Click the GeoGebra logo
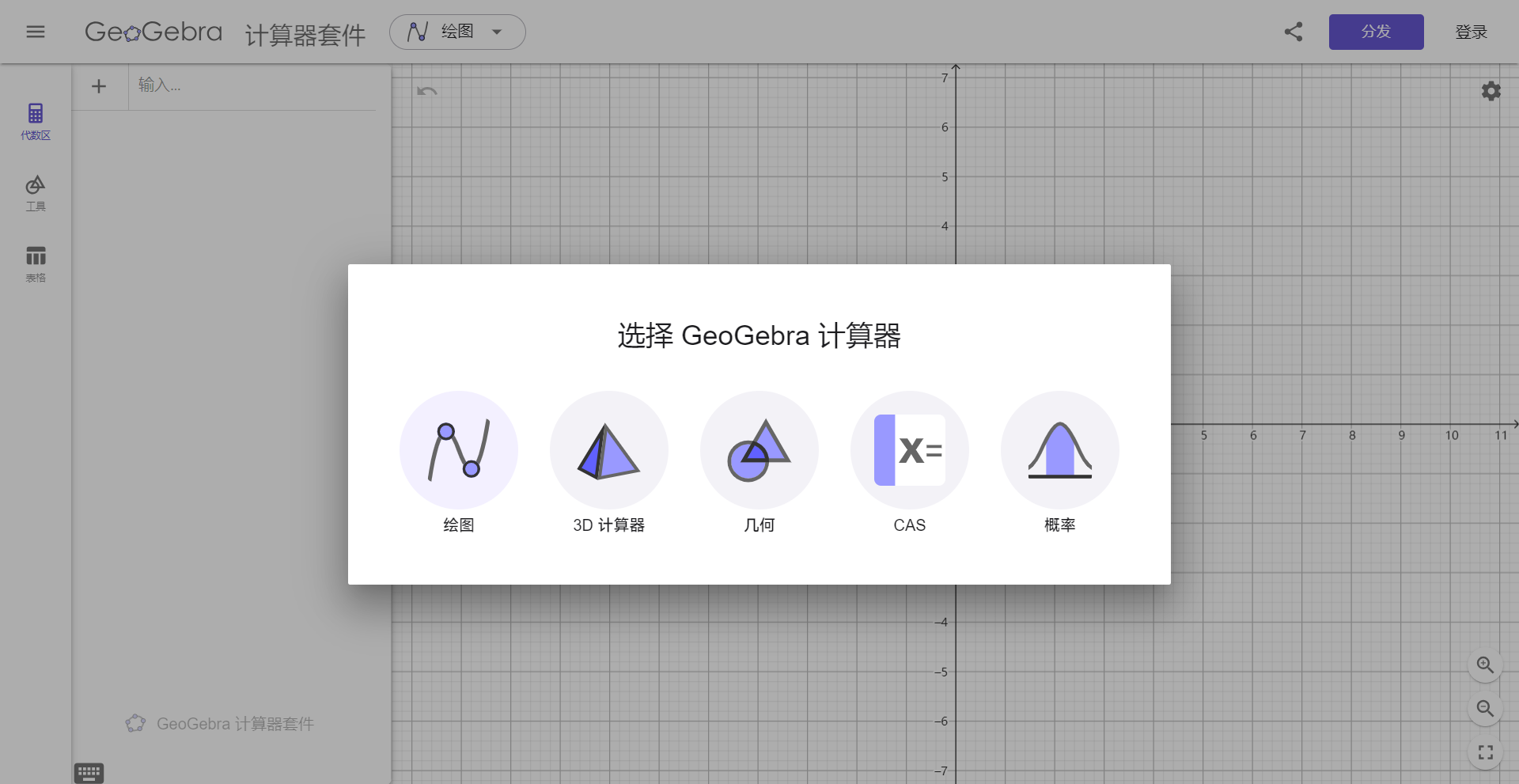The height and width of the screenshot is (784, 1519). point(153,32)
